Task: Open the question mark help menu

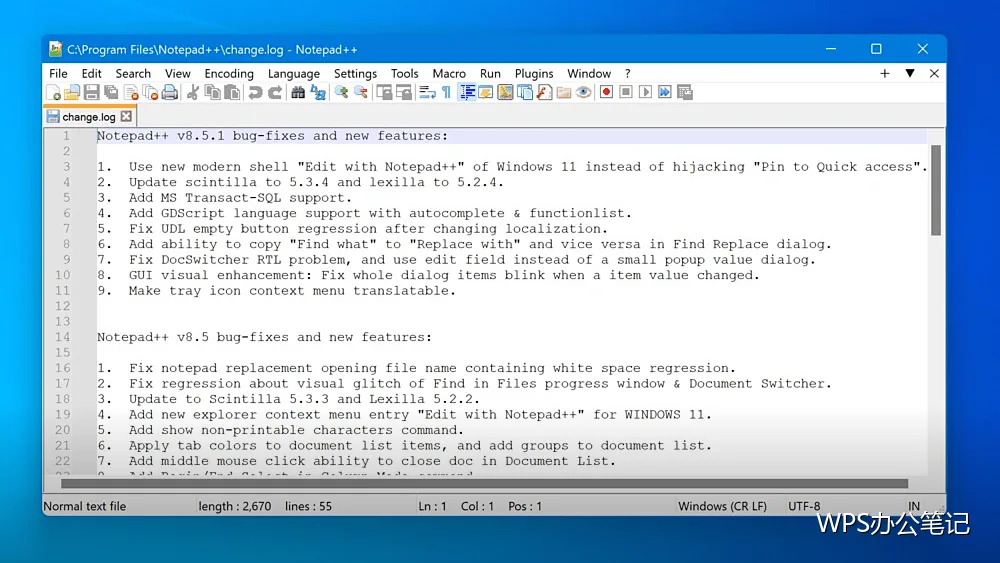Action: click(628, 73)
